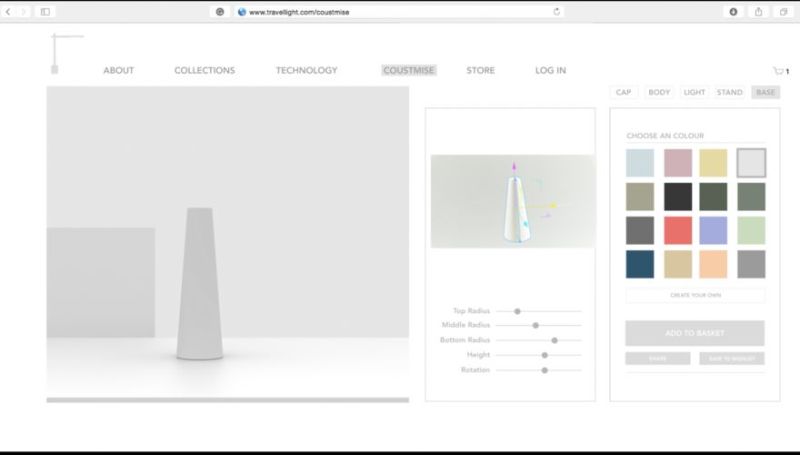Choose the dark olive green colour swatch
Image resolution: width=800 pixels, height=455 pixels.
coord(713,197)
